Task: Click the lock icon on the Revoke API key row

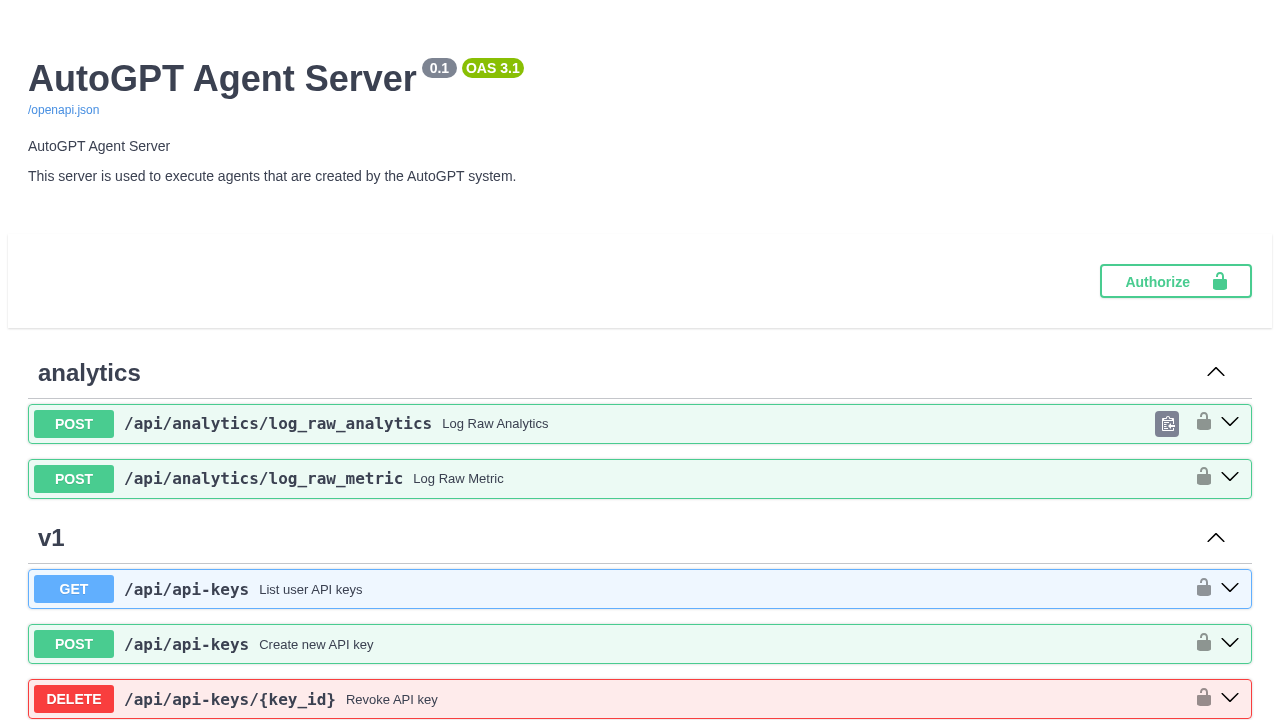Action: point(1203,697)
